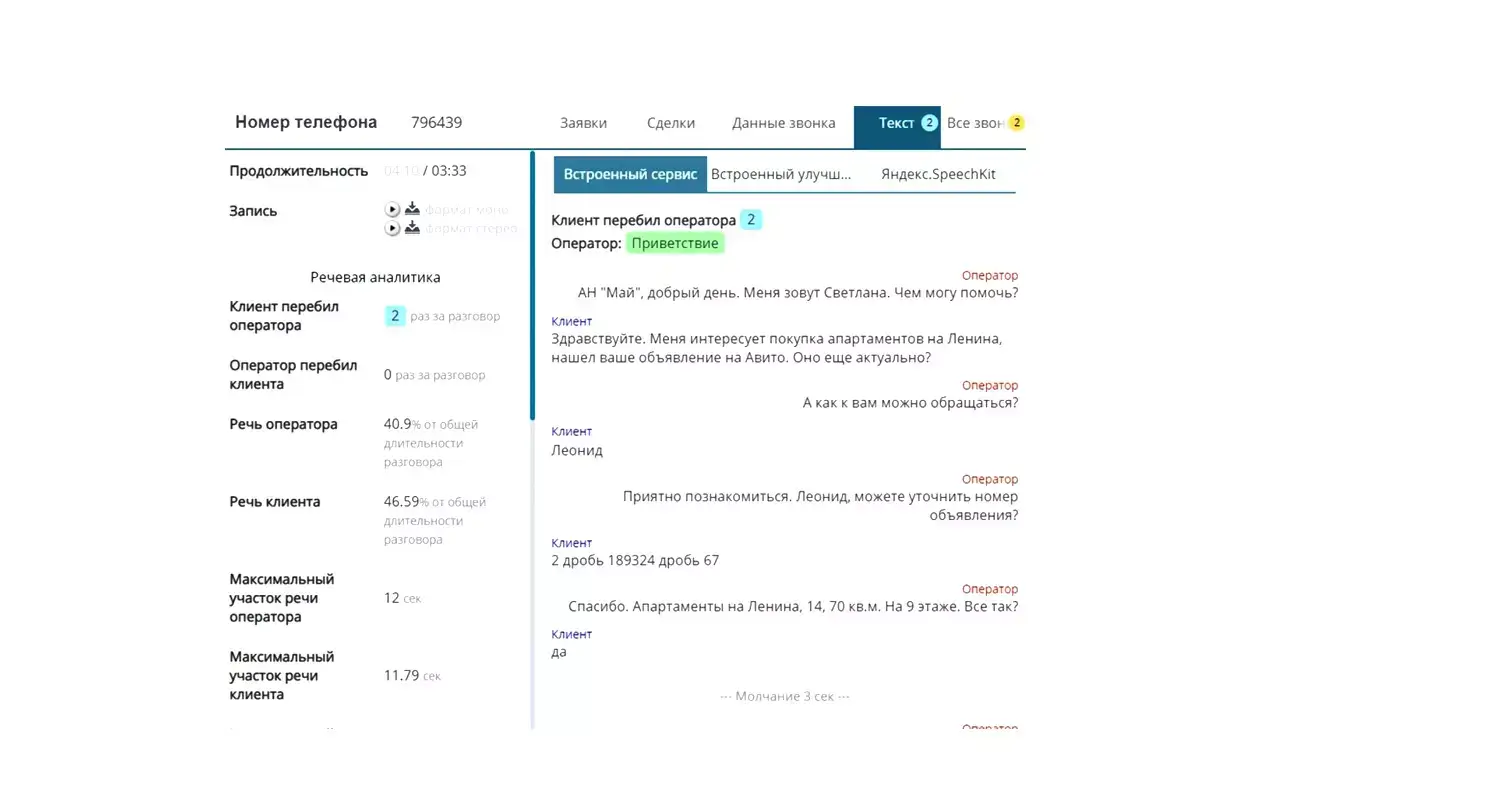Play the mono format recording

coord(392,210)
